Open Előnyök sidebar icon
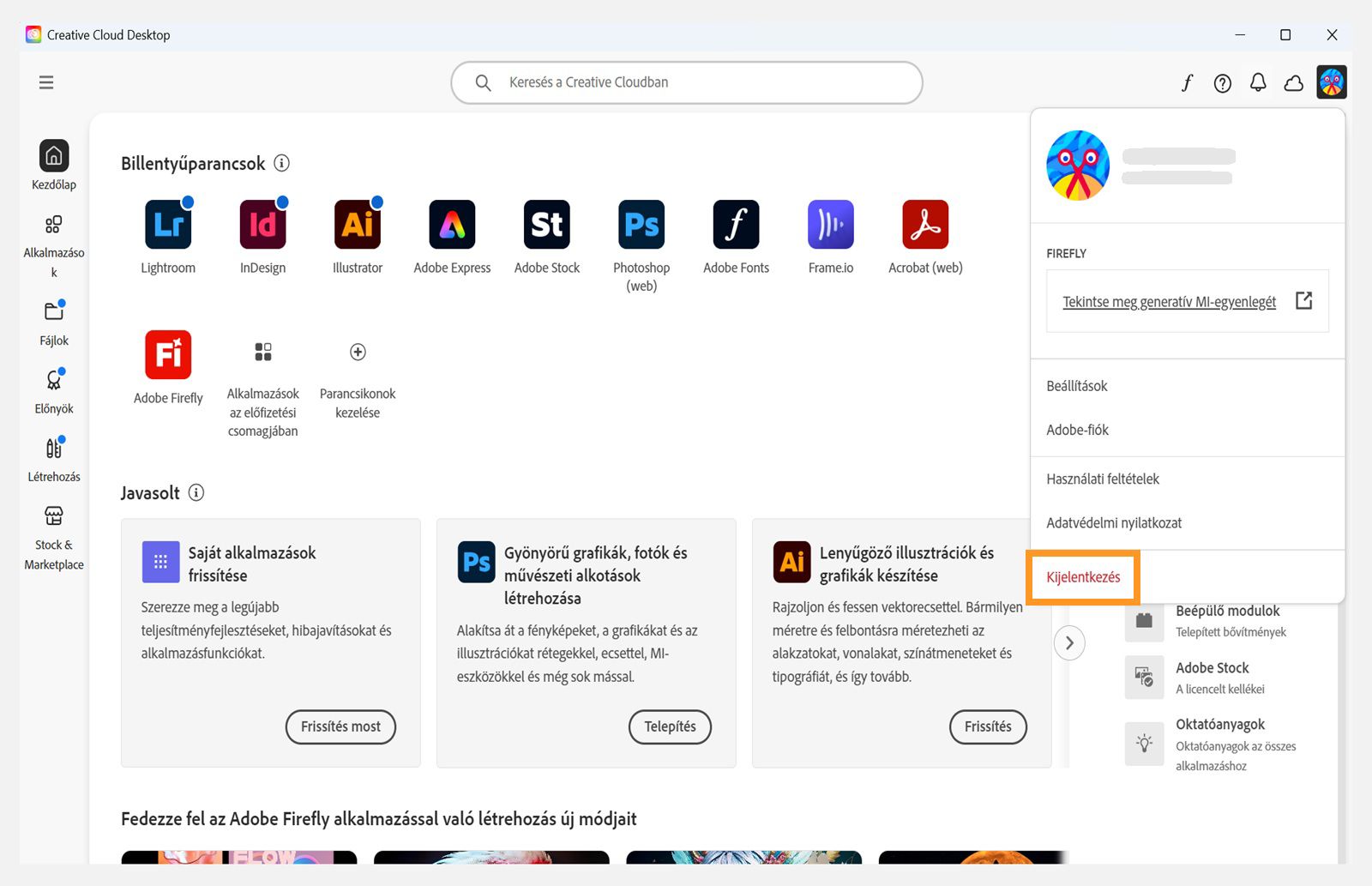The image size is (1372, 886). click(x=54, y=379)
